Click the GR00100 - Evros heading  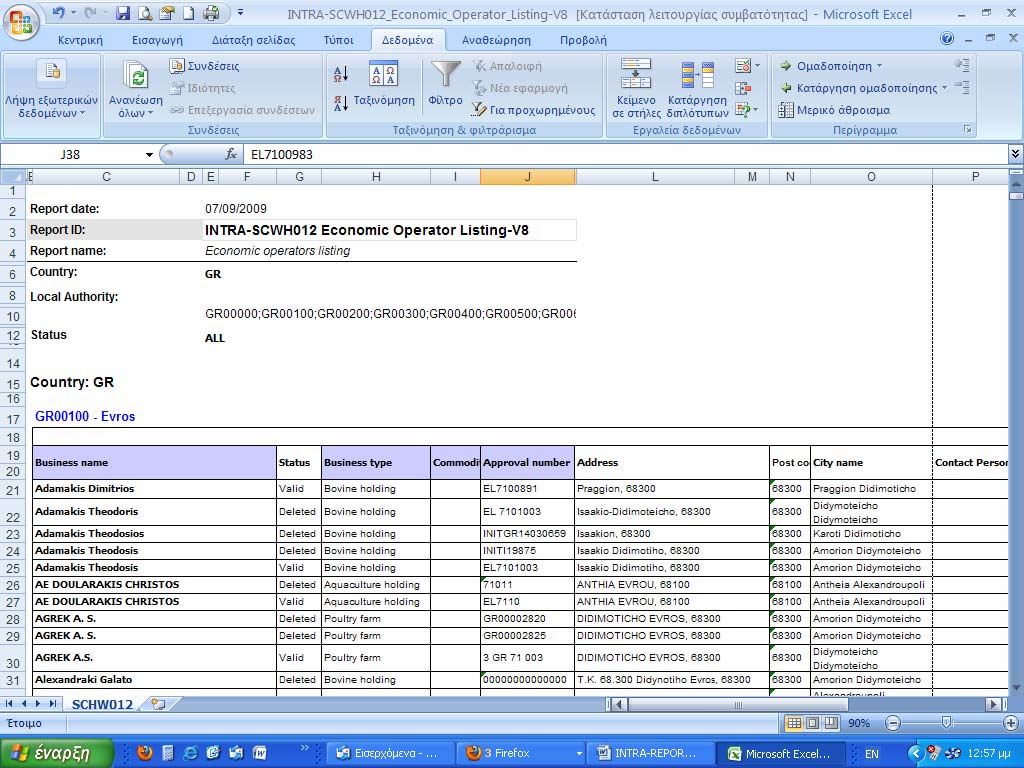click(x=85, y=416)
